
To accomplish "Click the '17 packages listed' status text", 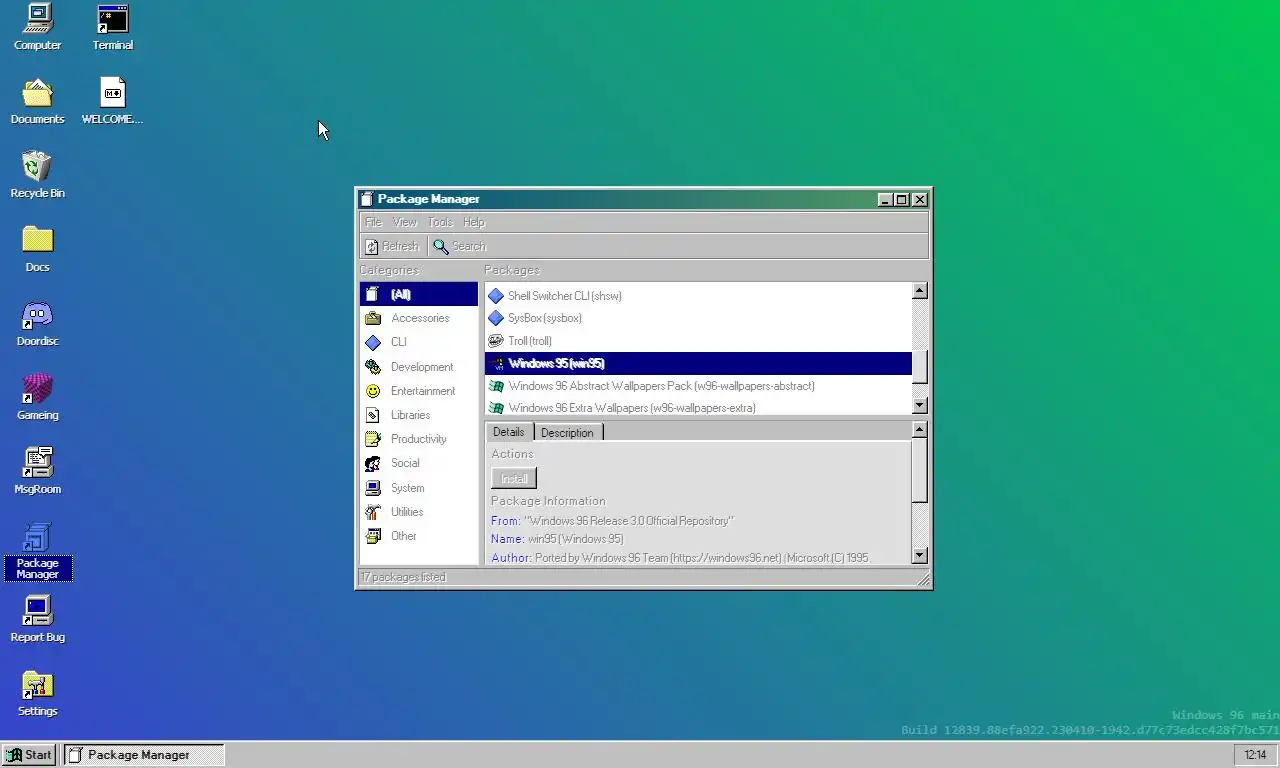I will (x=403, y=577).
